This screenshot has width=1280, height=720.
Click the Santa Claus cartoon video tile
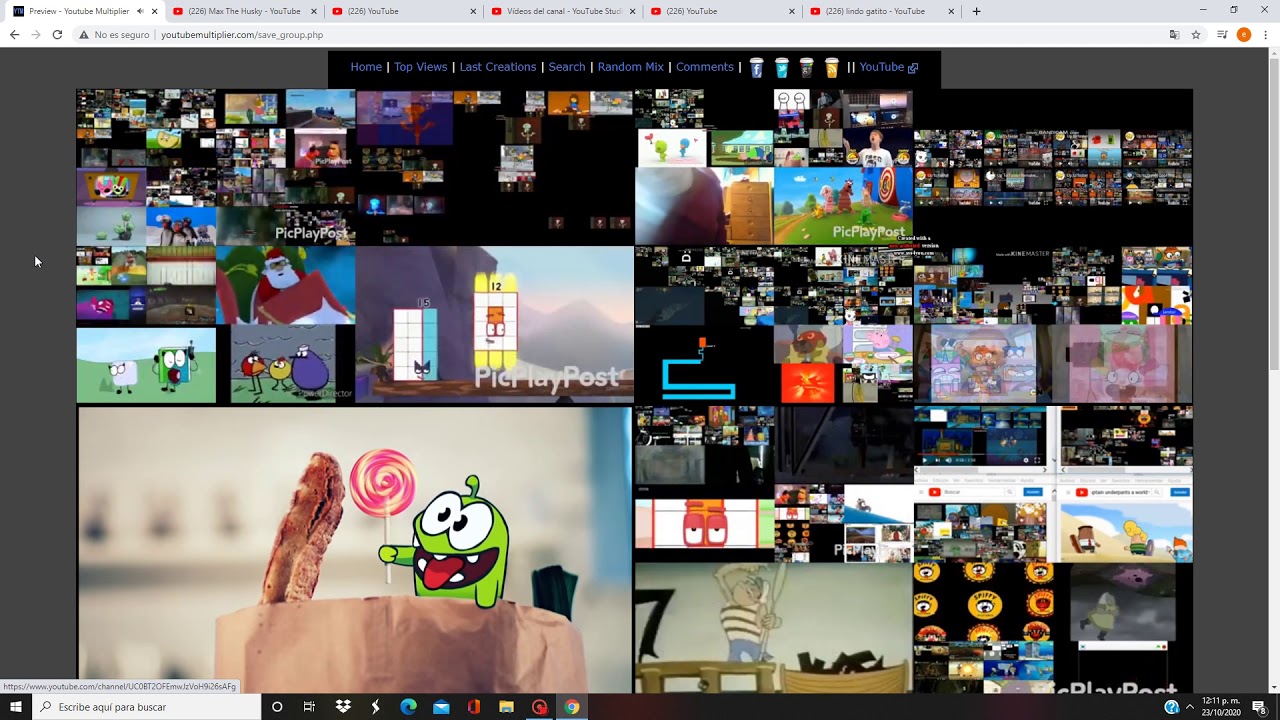[x=286, y=285]
